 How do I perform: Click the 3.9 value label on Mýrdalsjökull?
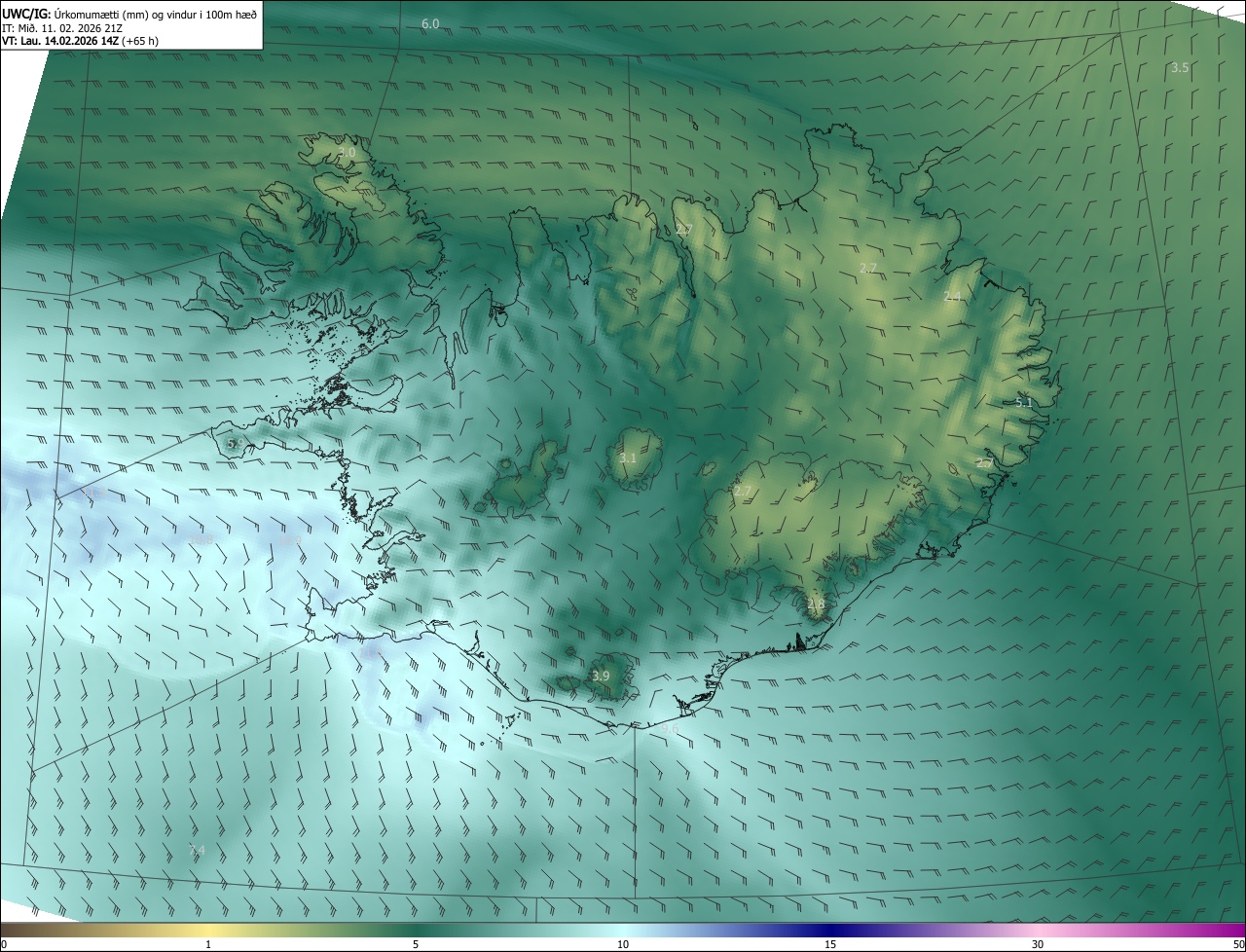tap(601, 676)
